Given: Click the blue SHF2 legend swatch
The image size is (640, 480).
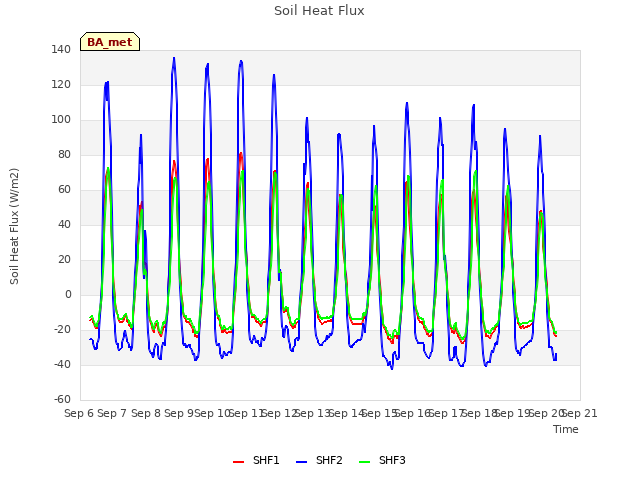Looking at the screenshot, I should pos(301,462).
